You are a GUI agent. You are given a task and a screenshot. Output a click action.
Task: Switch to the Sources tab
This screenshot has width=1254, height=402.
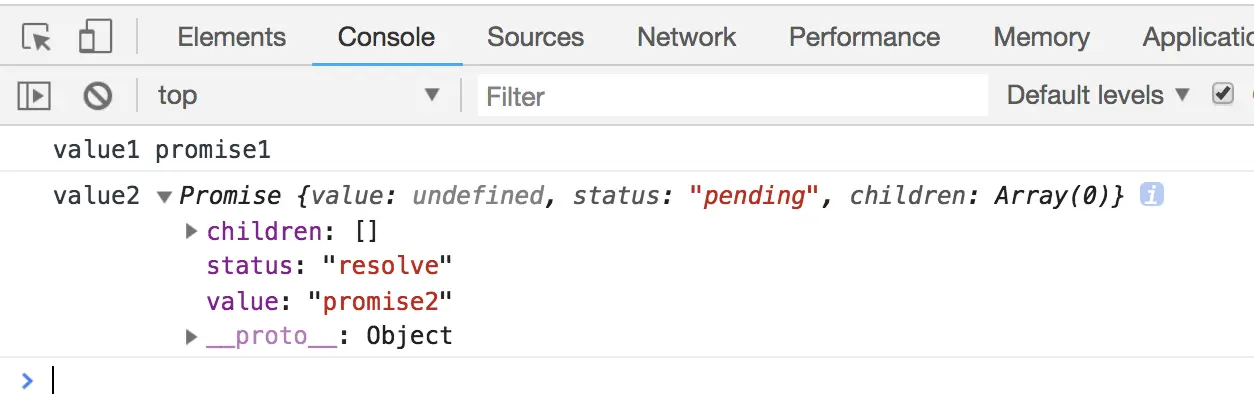point(535,37)
